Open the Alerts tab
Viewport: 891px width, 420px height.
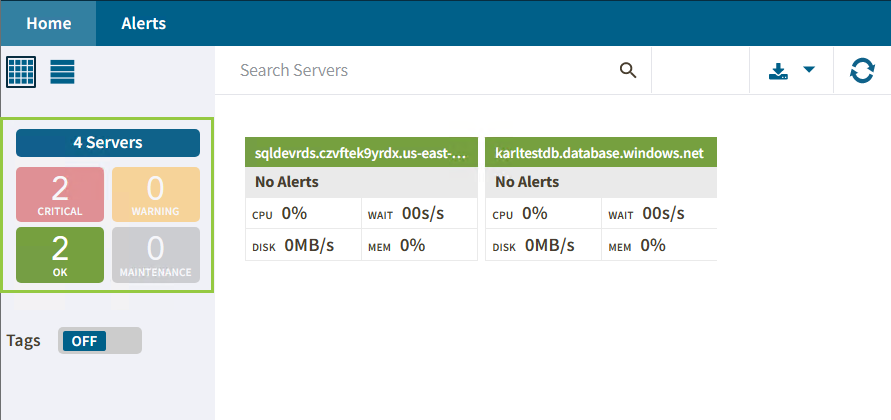(143, 23)
